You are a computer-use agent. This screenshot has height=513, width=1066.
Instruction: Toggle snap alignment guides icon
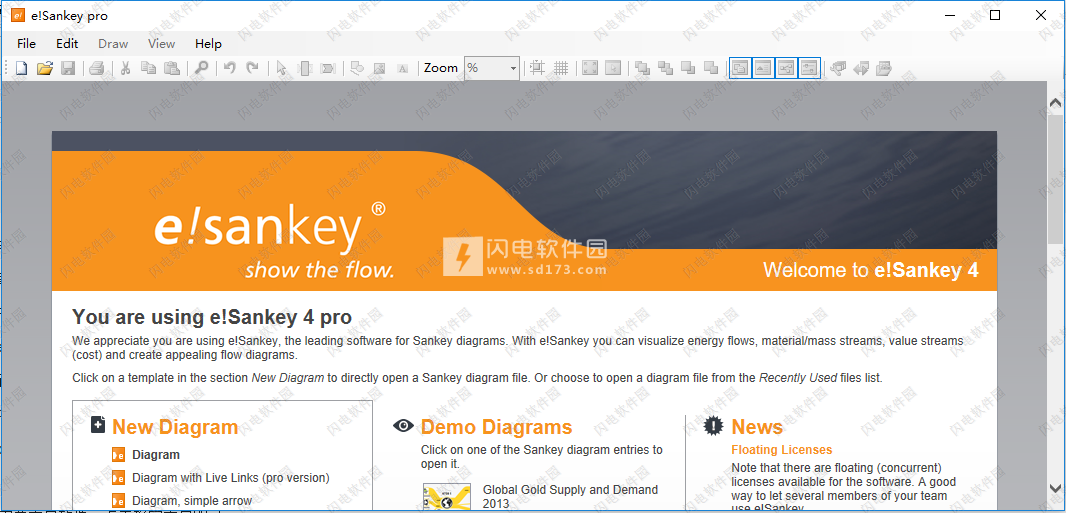[x=538, y=68]
